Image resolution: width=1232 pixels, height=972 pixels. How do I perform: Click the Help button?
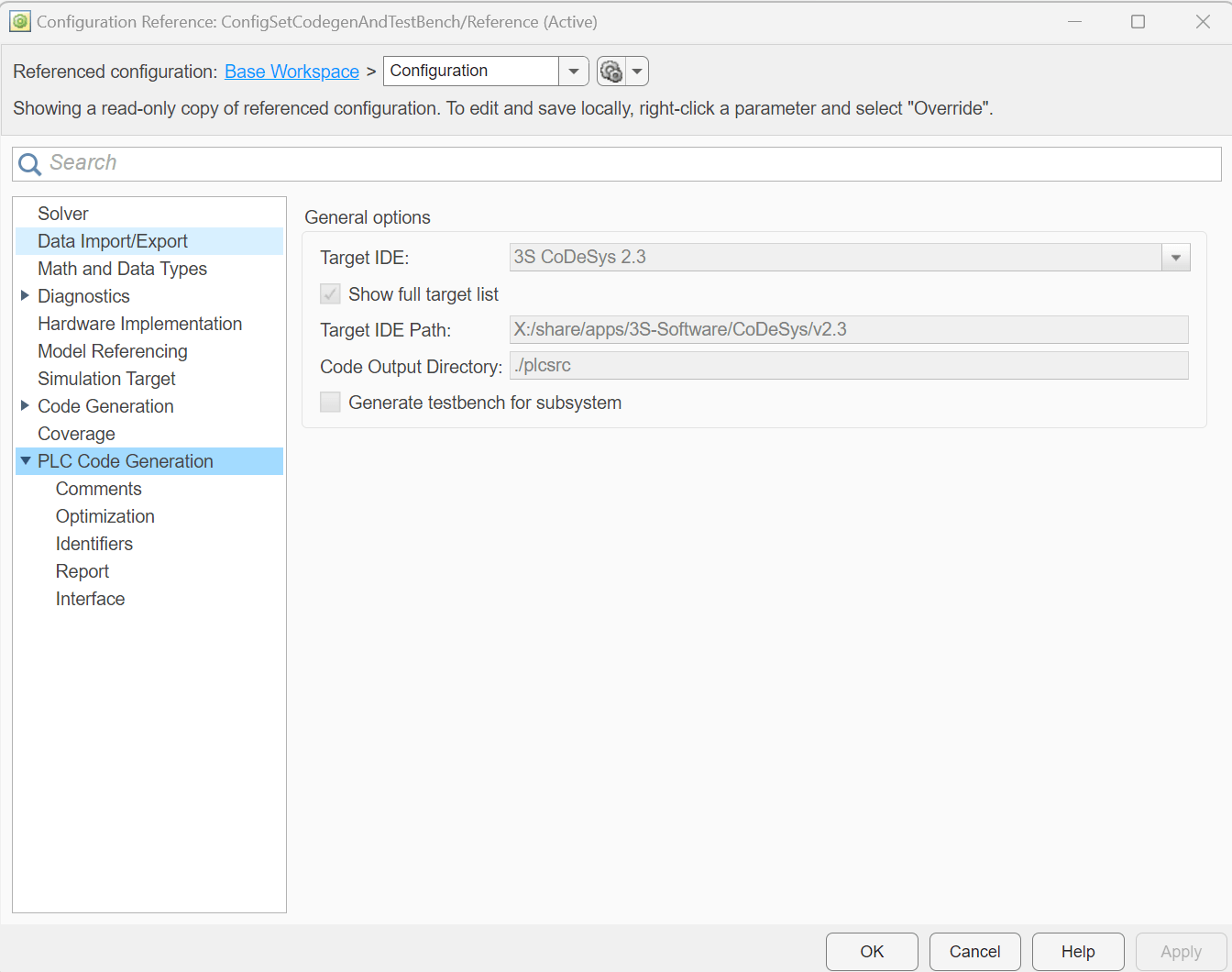(1078, 952)
